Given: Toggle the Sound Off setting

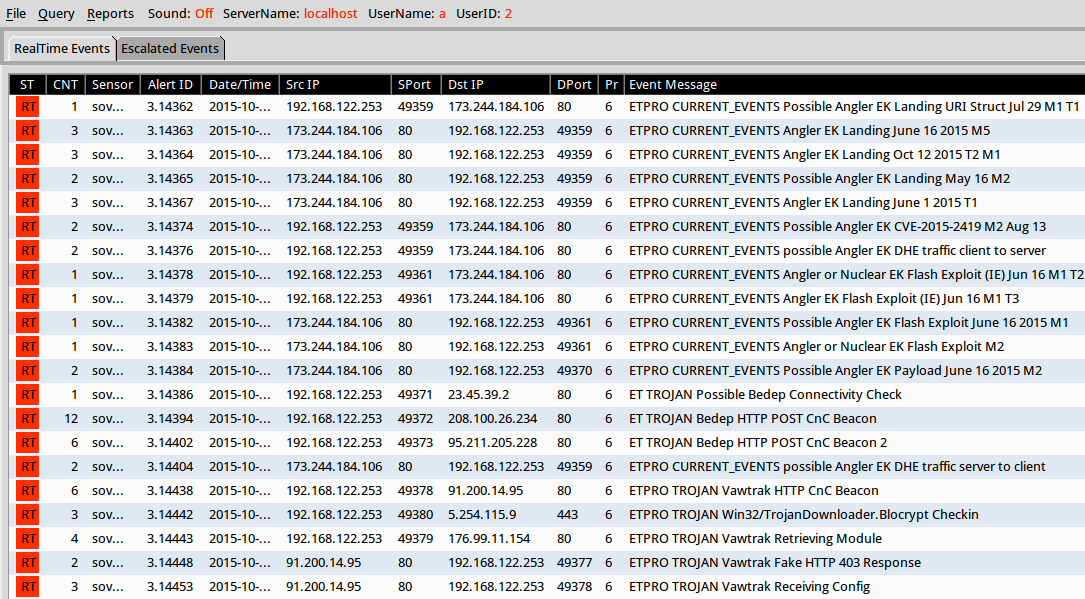Looking at the screenshot, I should coord(180,14).
